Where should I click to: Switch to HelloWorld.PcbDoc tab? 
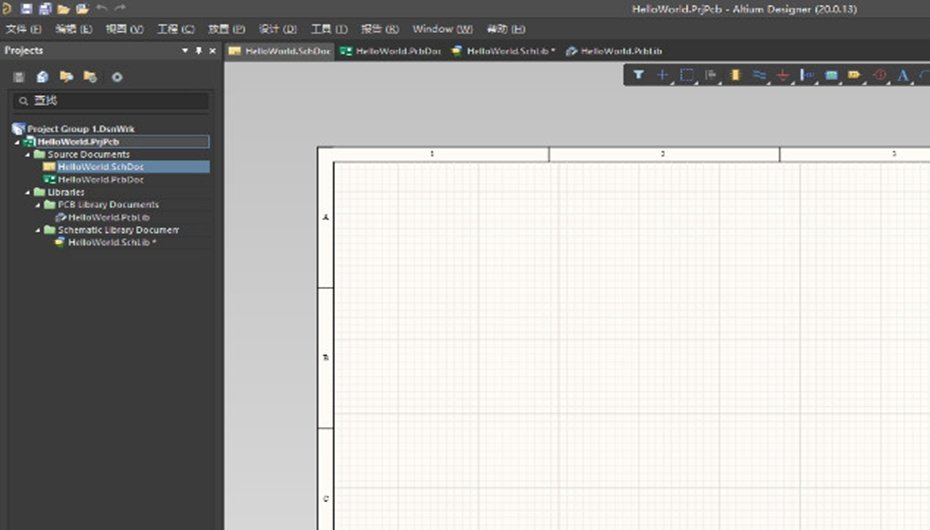click(x=390, y=52)
